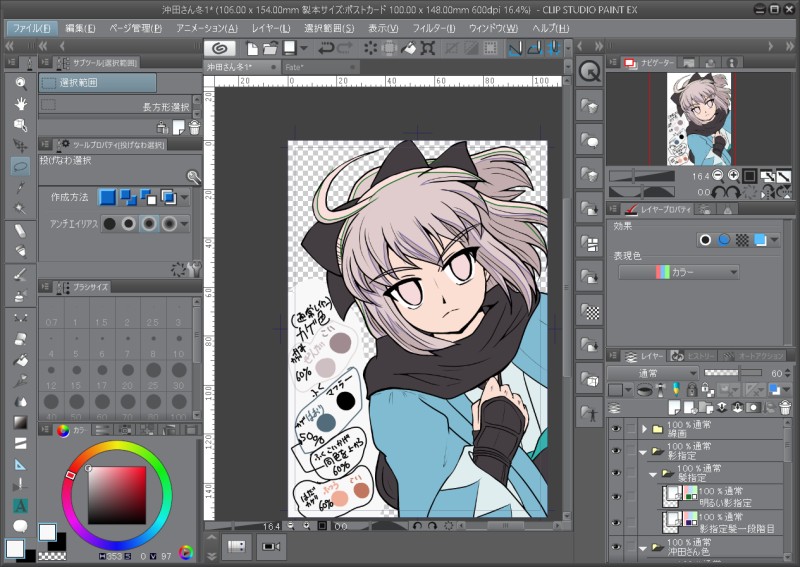
Task: Zoom in in the Navigator panel
Action: [733, 176]
